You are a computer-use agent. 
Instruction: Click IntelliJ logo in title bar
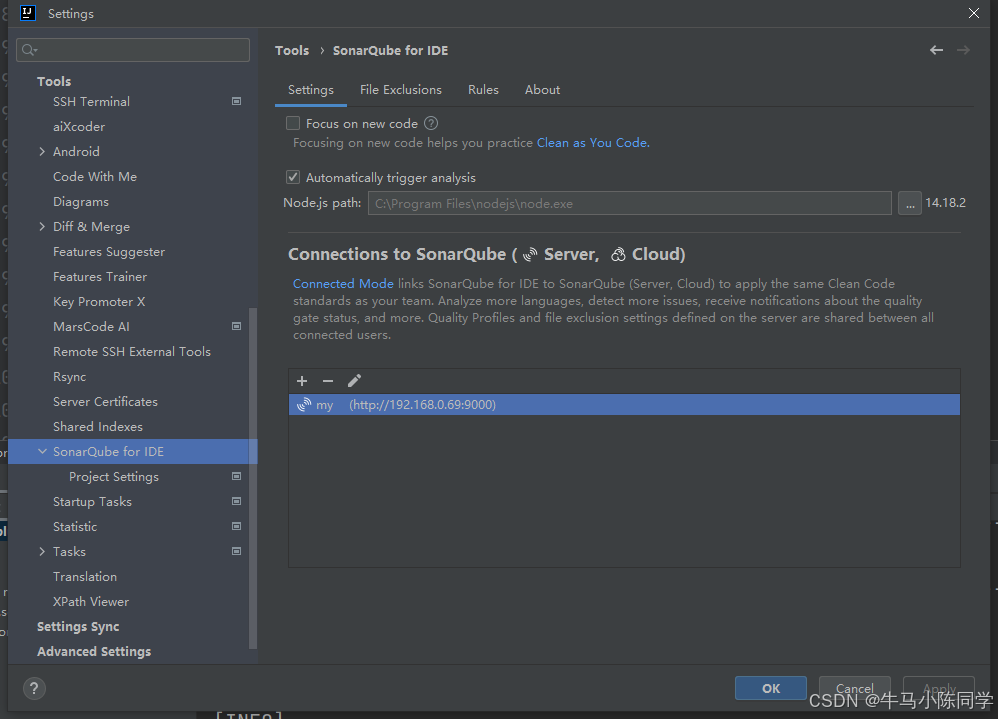pos(28,13)
